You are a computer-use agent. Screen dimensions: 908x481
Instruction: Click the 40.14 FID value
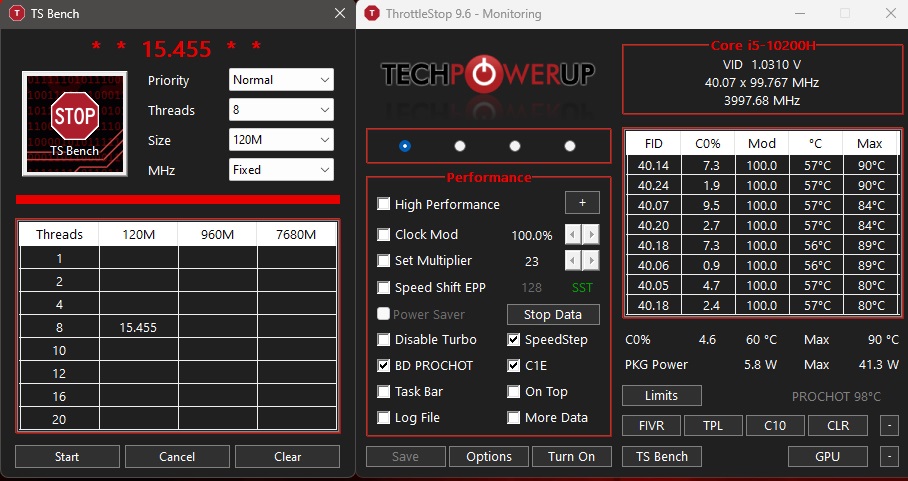653,166
